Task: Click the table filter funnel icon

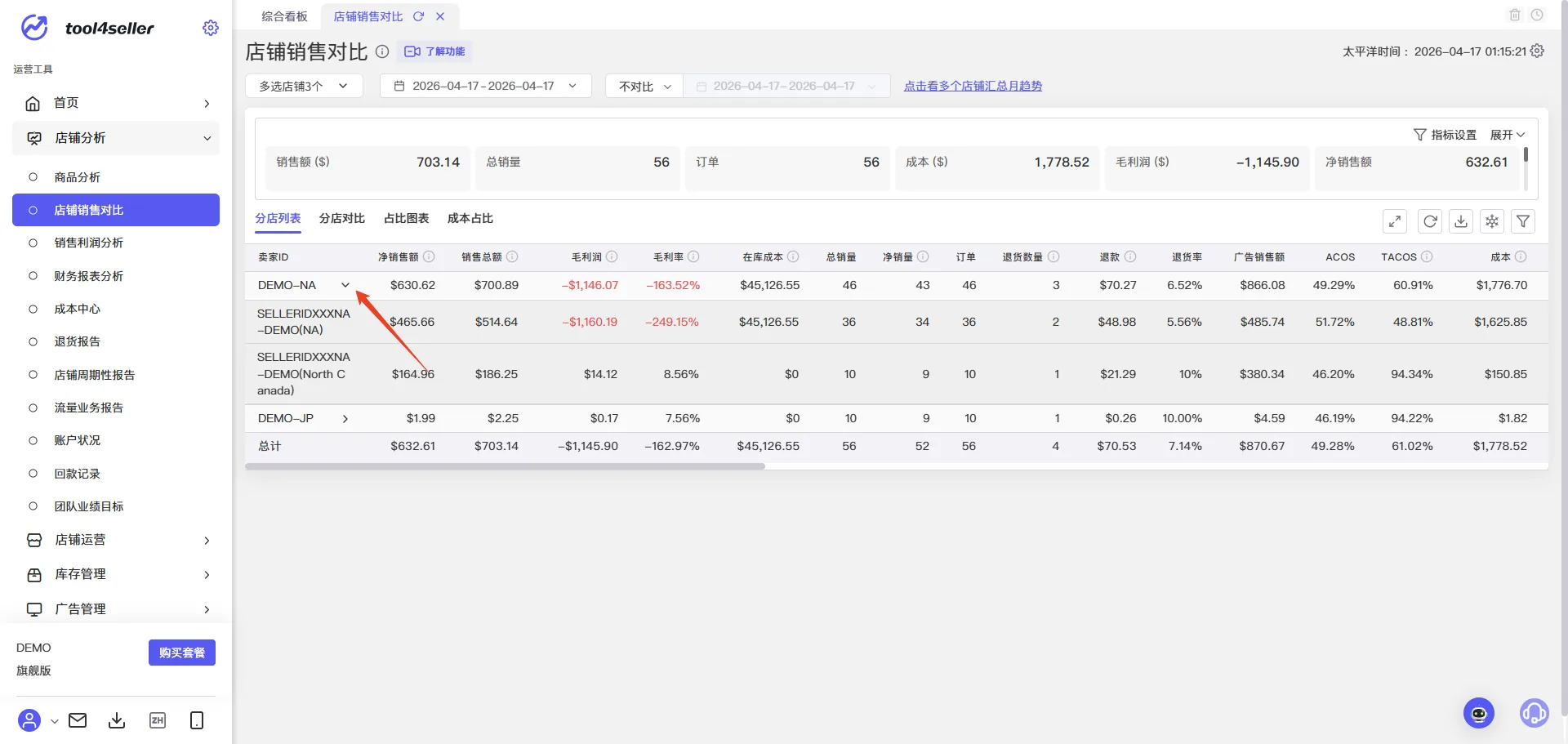Action: click(x=1523, y=221)
